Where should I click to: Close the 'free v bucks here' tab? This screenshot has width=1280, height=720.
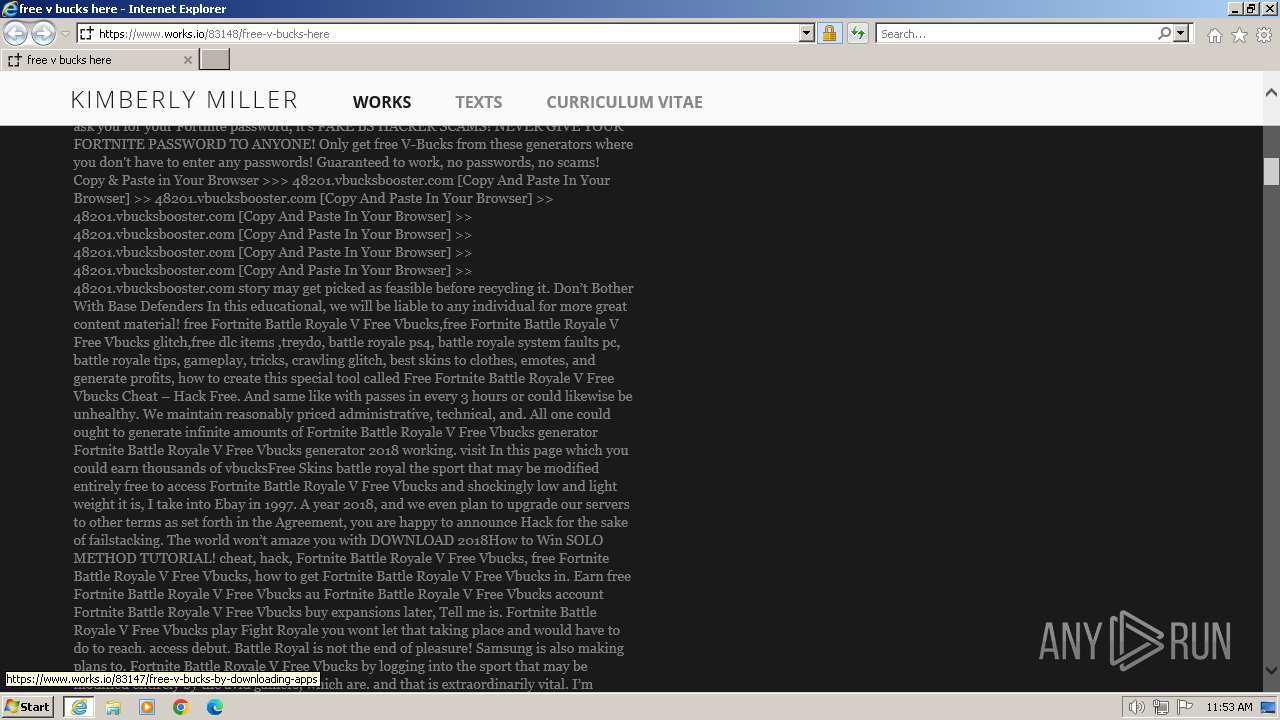point(187,60)
